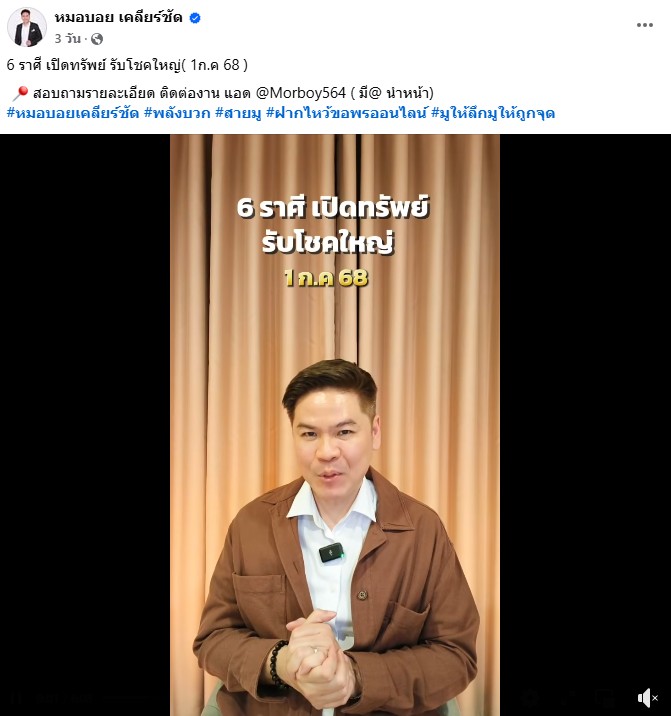Screen dimensions: 671x716
Task: Expand video to fullscreen via faint arrows icon
Action: pos(568,698)
